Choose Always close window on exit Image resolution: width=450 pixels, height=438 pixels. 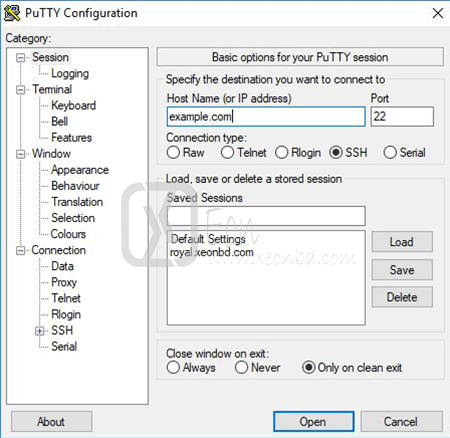173,368
